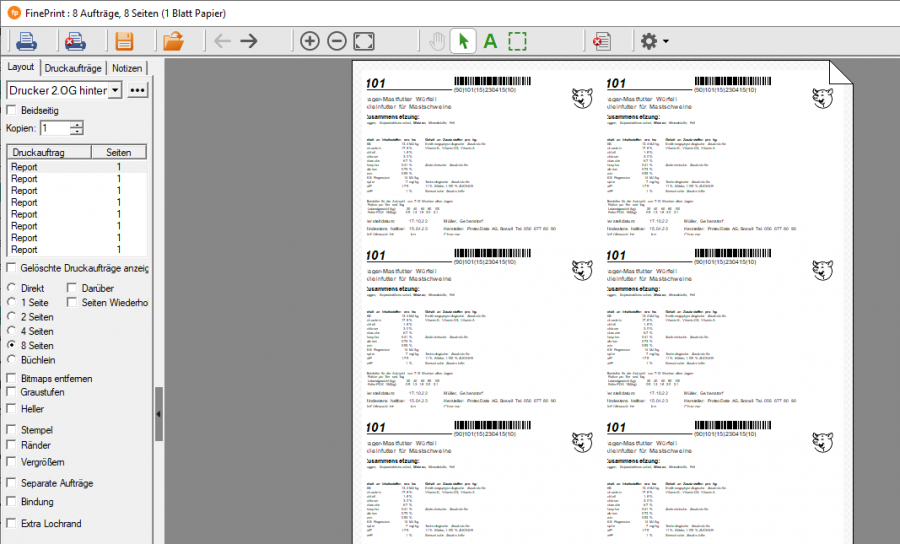
Task: Click the delete all print jobs icon
Action: click(75, 41)
